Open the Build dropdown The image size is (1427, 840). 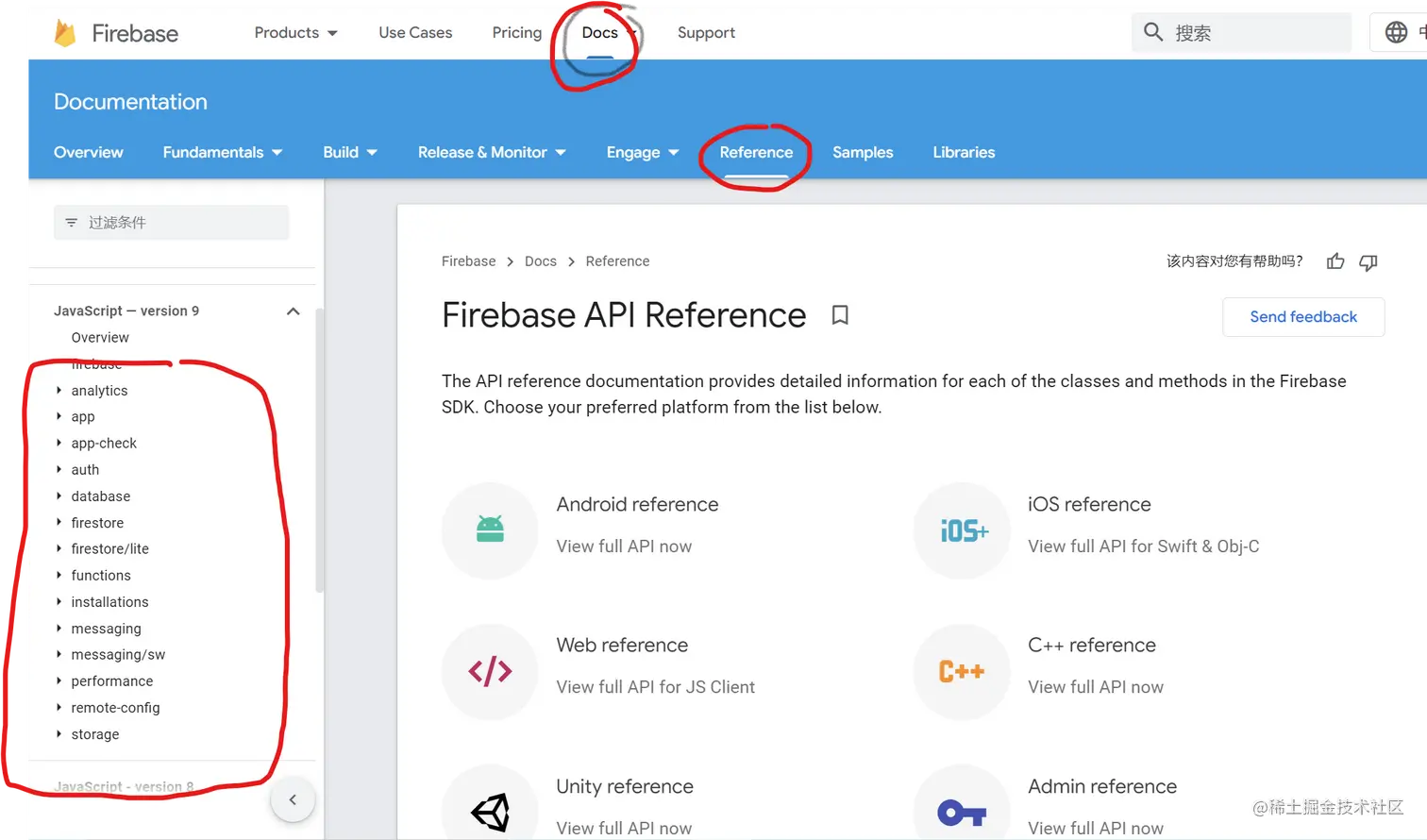click(x=350, y=152)
